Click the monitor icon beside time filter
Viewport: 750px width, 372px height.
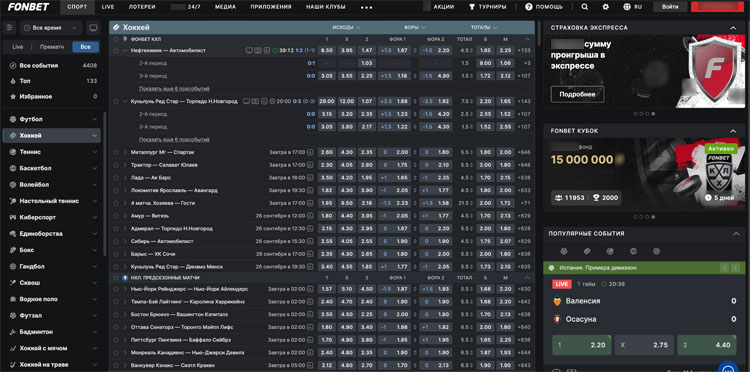93,28
